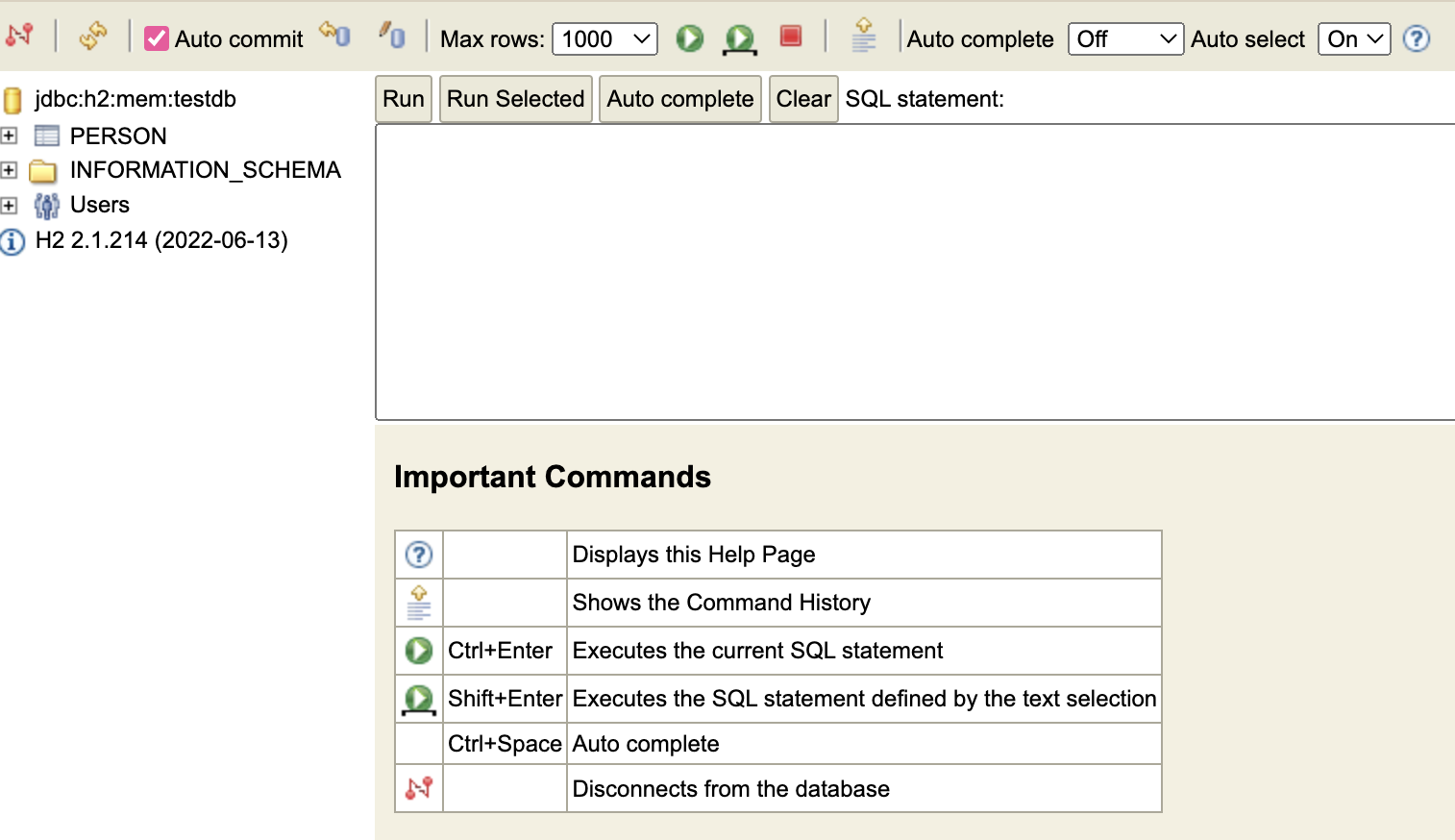Click the Run button
This screenshot has width=1455, height=840.
(404, 99)
